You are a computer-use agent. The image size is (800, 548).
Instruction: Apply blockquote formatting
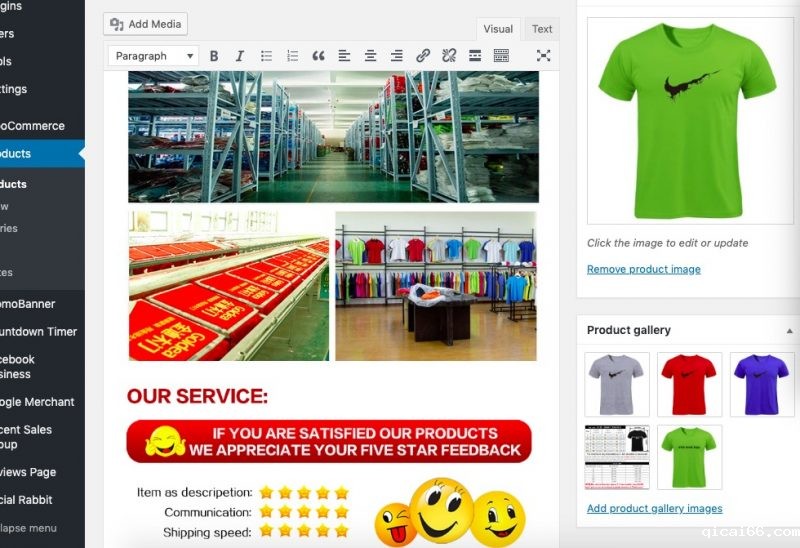coord(319,56)
